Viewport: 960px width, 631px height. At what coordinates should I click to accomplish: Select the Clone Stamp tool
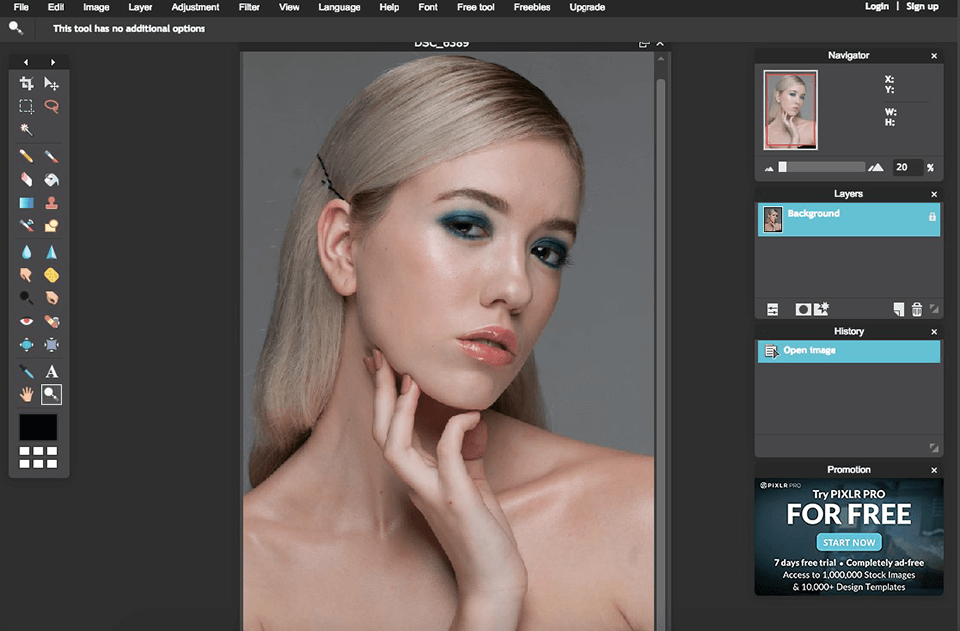(51, 202)
